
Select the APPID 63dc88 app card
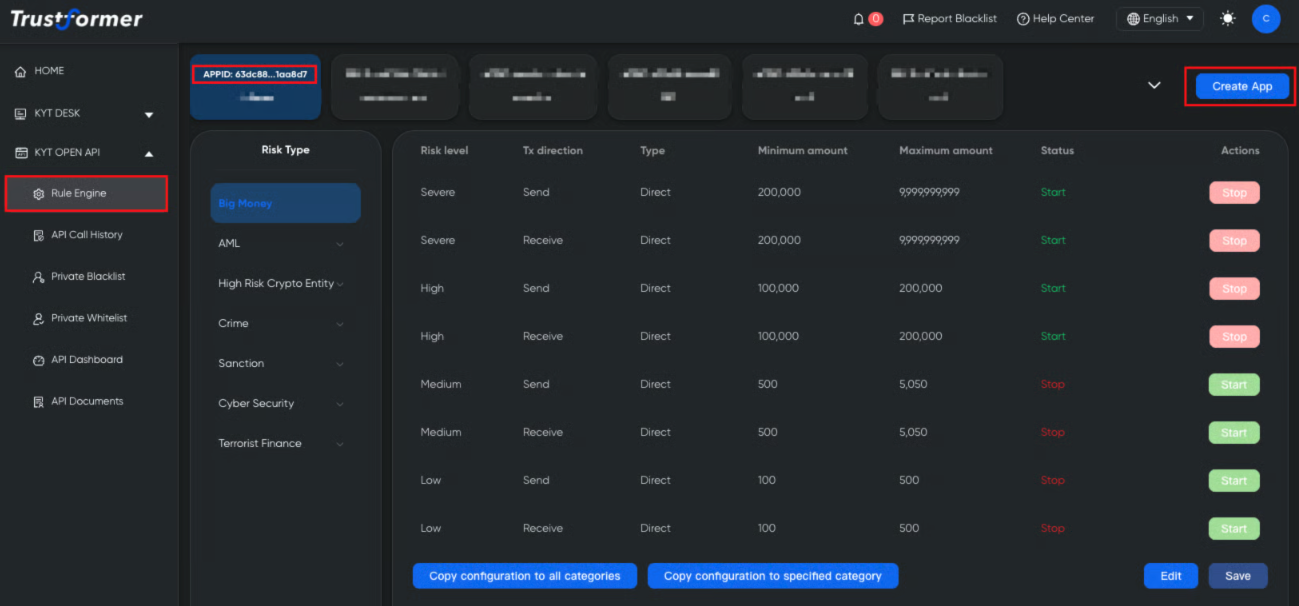pos(255,86)
